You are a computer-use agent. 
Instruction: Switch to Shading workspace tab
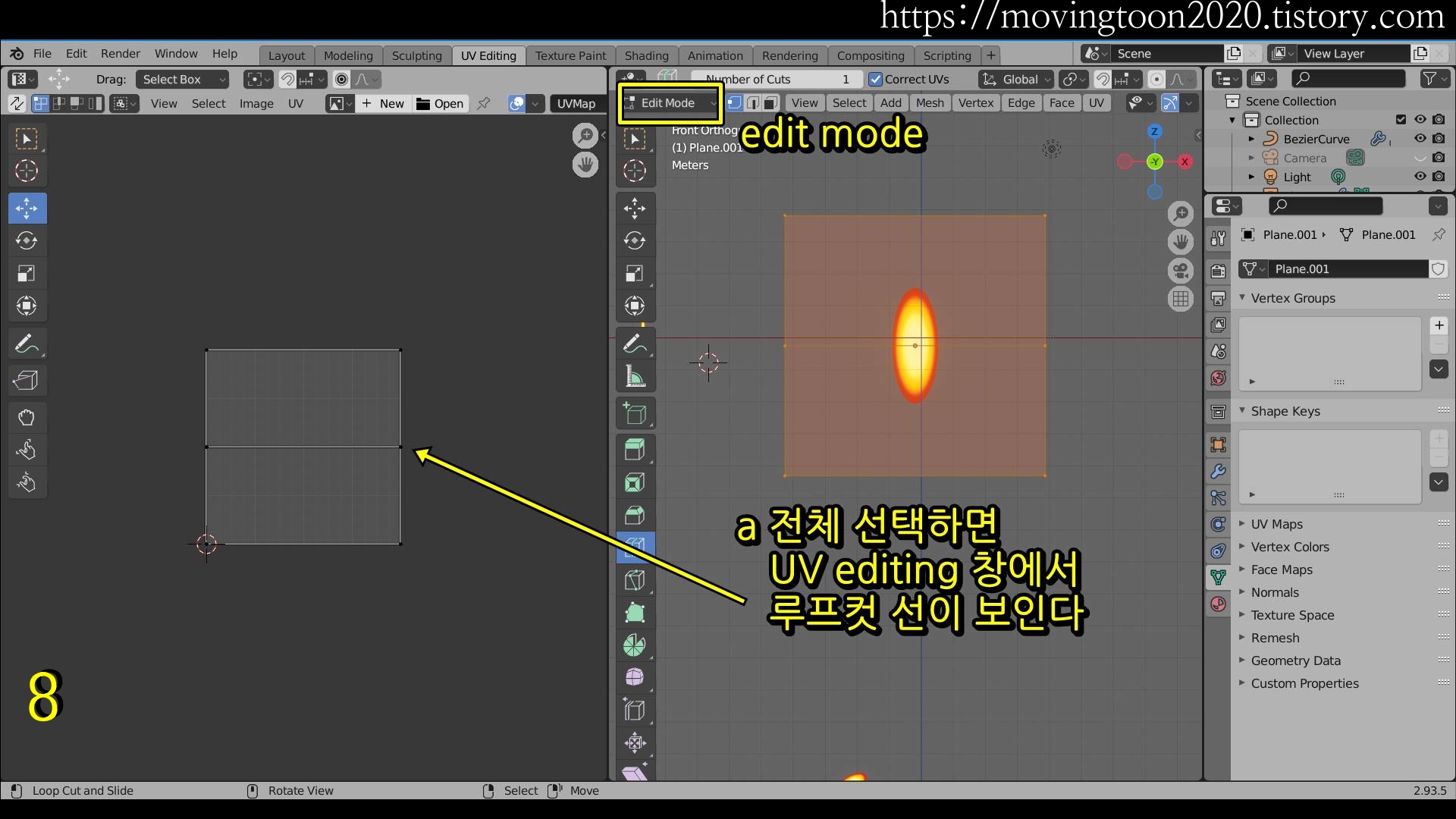pyautogui.click(x=646, y=55)
